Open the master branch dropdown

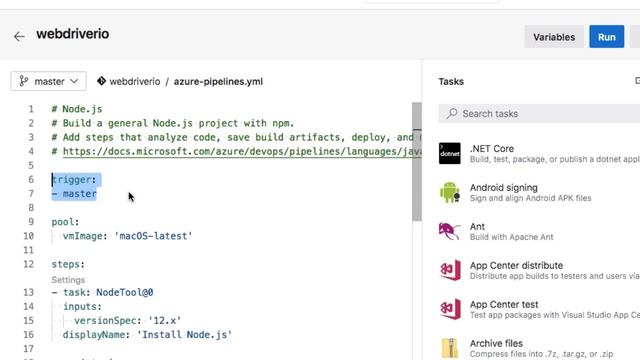coord(49,81)
